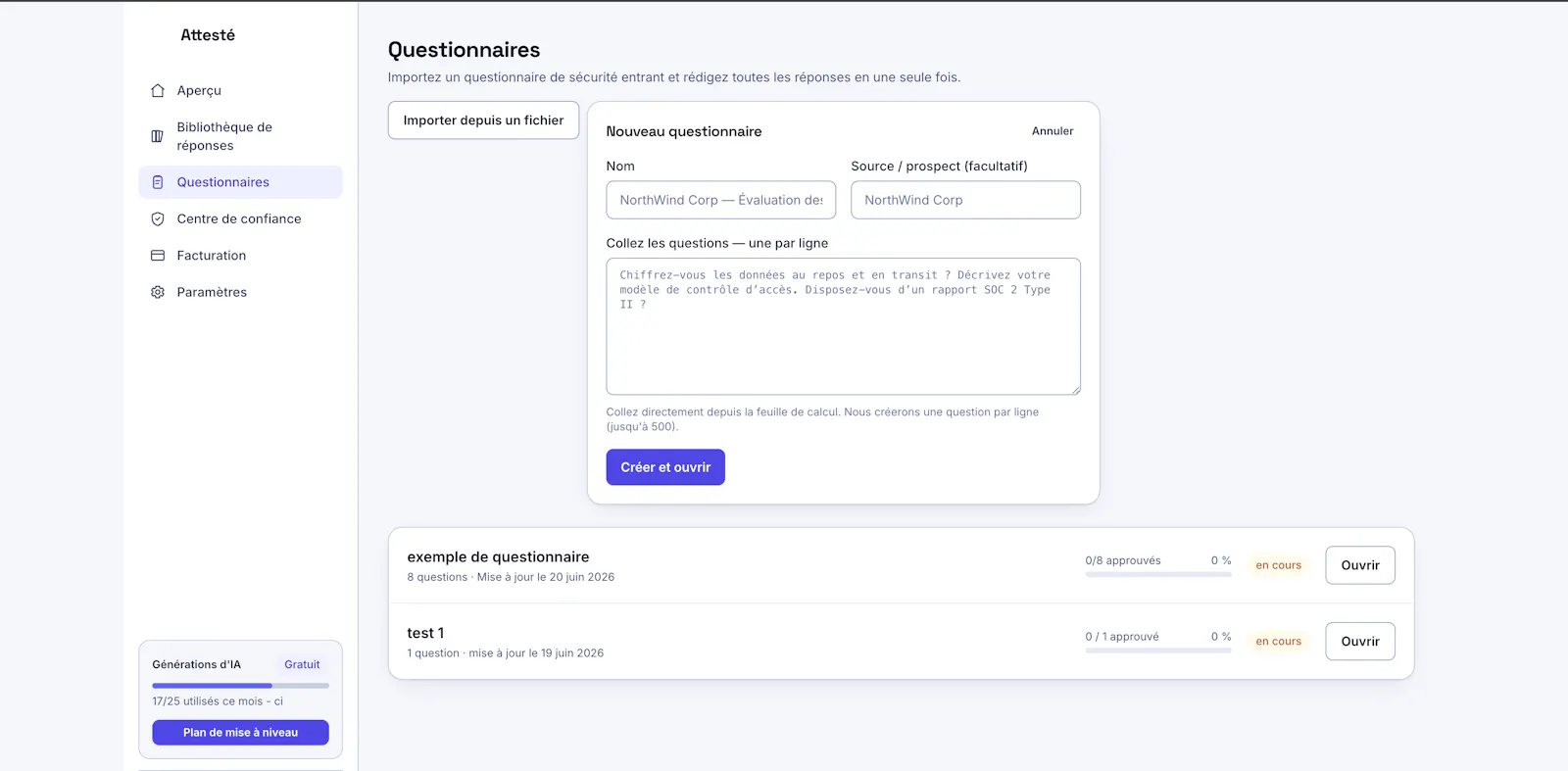Click the Créer et ouvrir button
1568x771 pixels.
tap(665, 467)
